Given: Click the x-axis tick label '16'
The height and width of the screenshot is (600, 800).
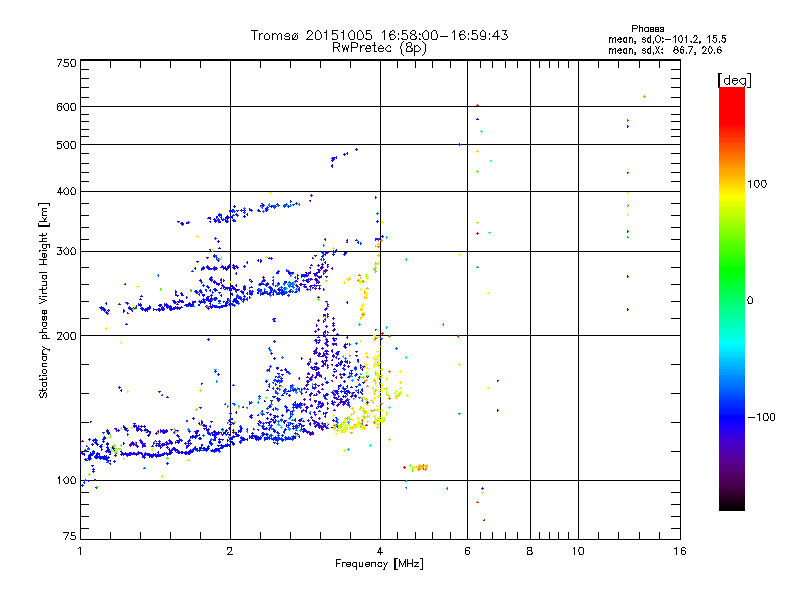Looking at the screenshot, I should coord(680,551).
